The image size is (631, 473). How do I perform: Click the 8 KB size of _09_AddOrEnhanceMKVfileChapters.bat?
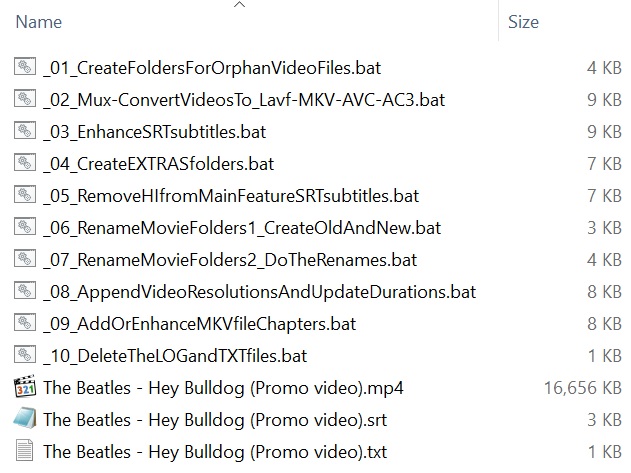604,324
